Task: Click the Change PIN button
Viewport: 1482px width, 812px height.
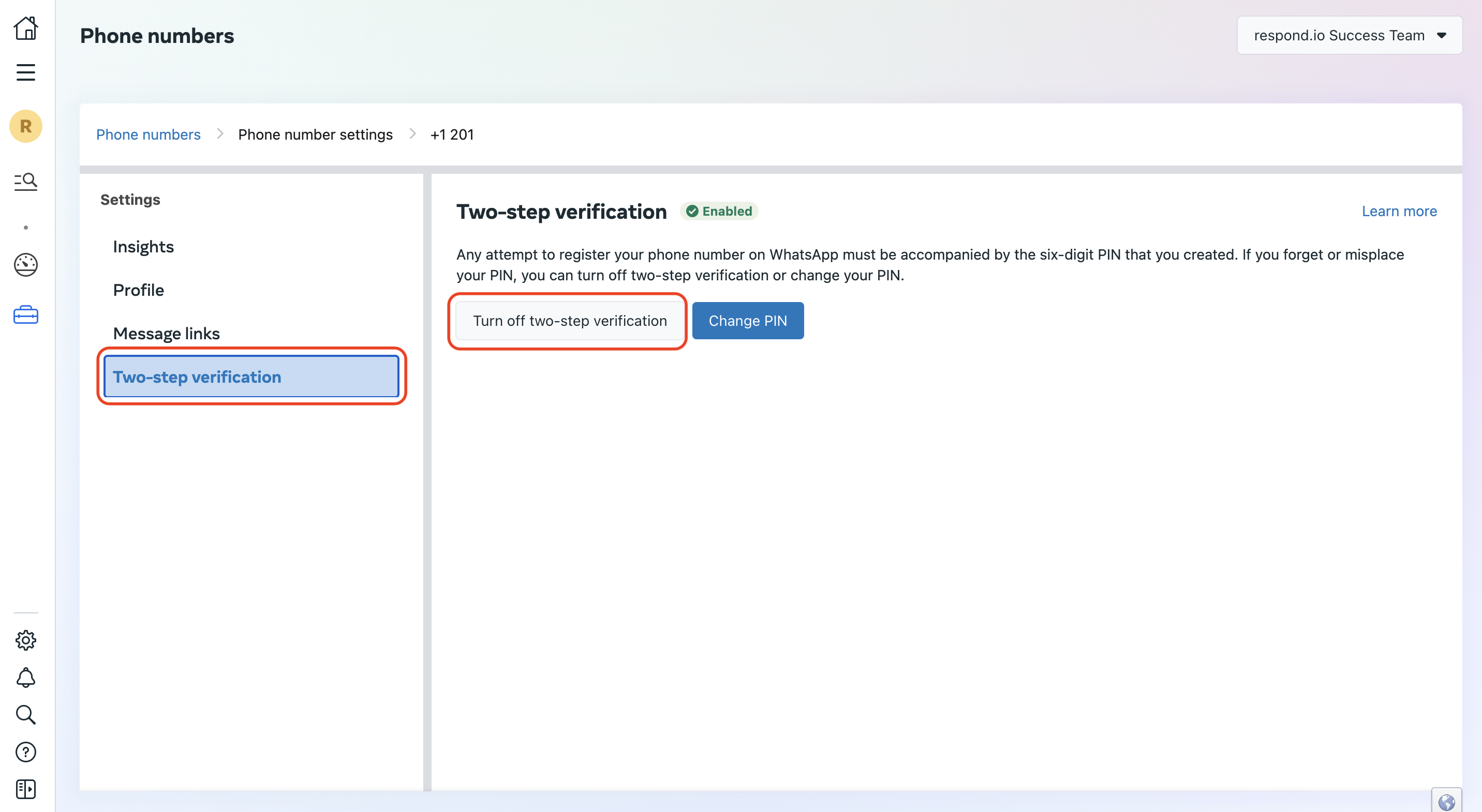Action: (747, 321)
